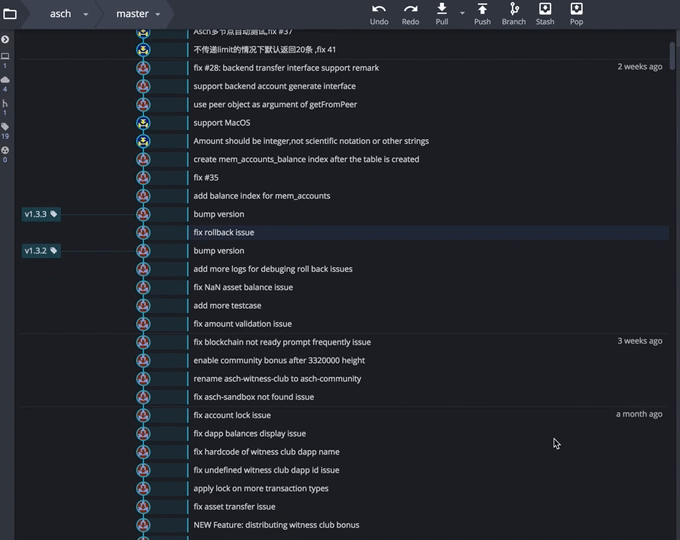Expand the collapsed left sidebar panel
Screen dimensions: 680x540
[5, 39]
